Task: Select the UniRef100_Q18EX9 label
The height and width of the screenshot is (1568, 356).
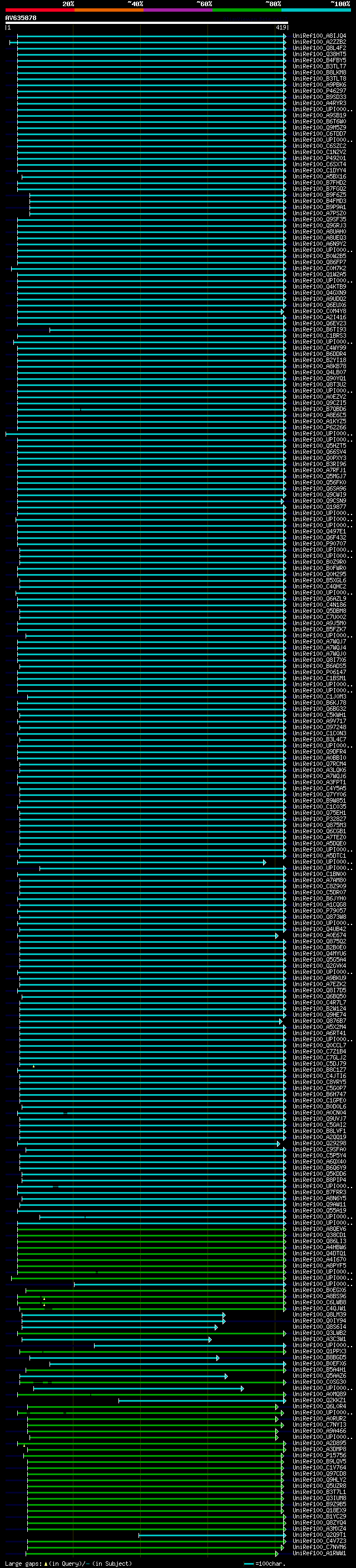Action: pyautogui.click(x=319, y=1510)
